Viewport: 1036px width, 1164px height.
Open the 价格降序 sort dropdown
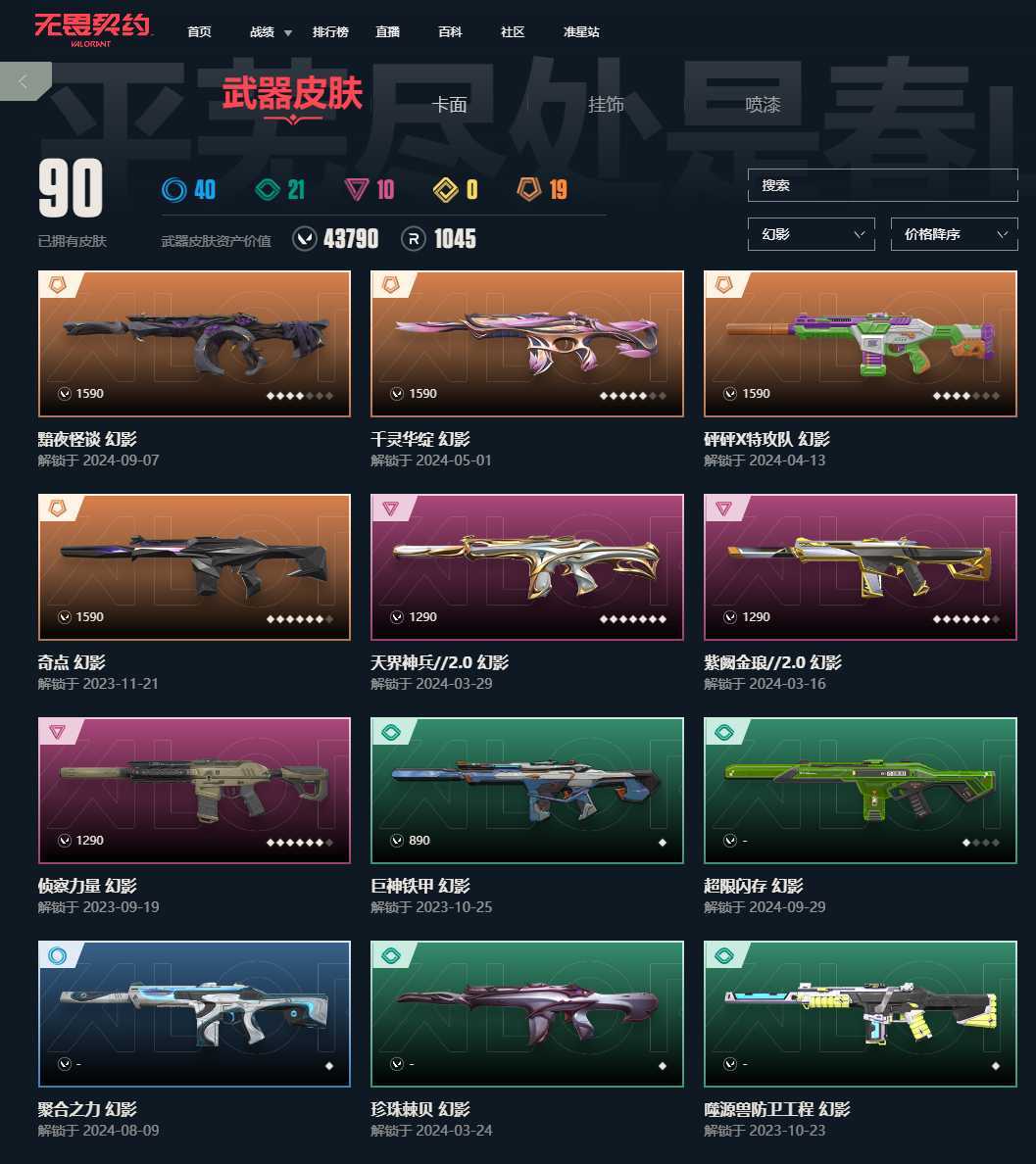954,234
